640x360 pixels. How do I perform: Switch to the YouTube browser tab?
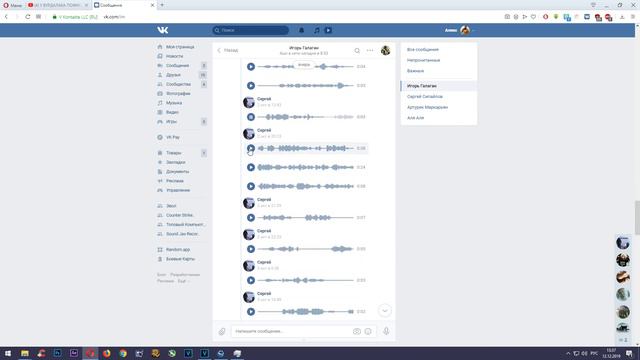58,5
